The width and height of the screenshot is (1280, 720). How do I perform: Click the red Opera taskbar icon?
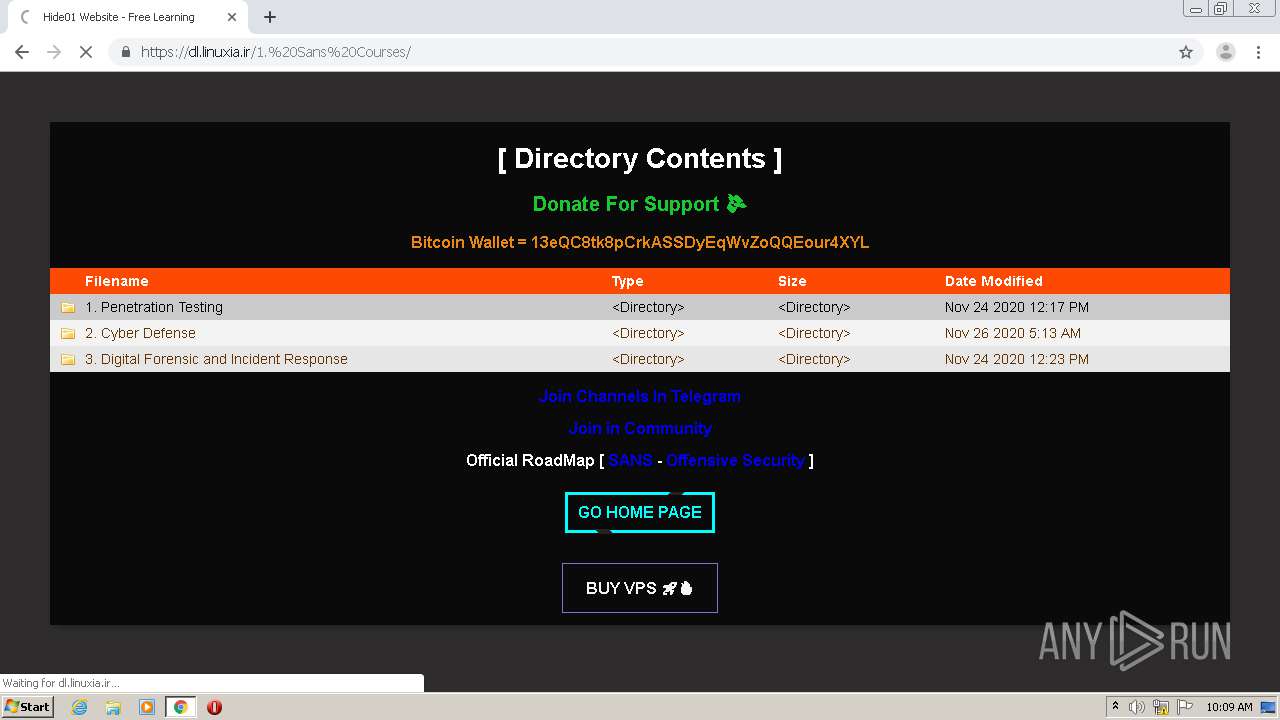point(214,707)
